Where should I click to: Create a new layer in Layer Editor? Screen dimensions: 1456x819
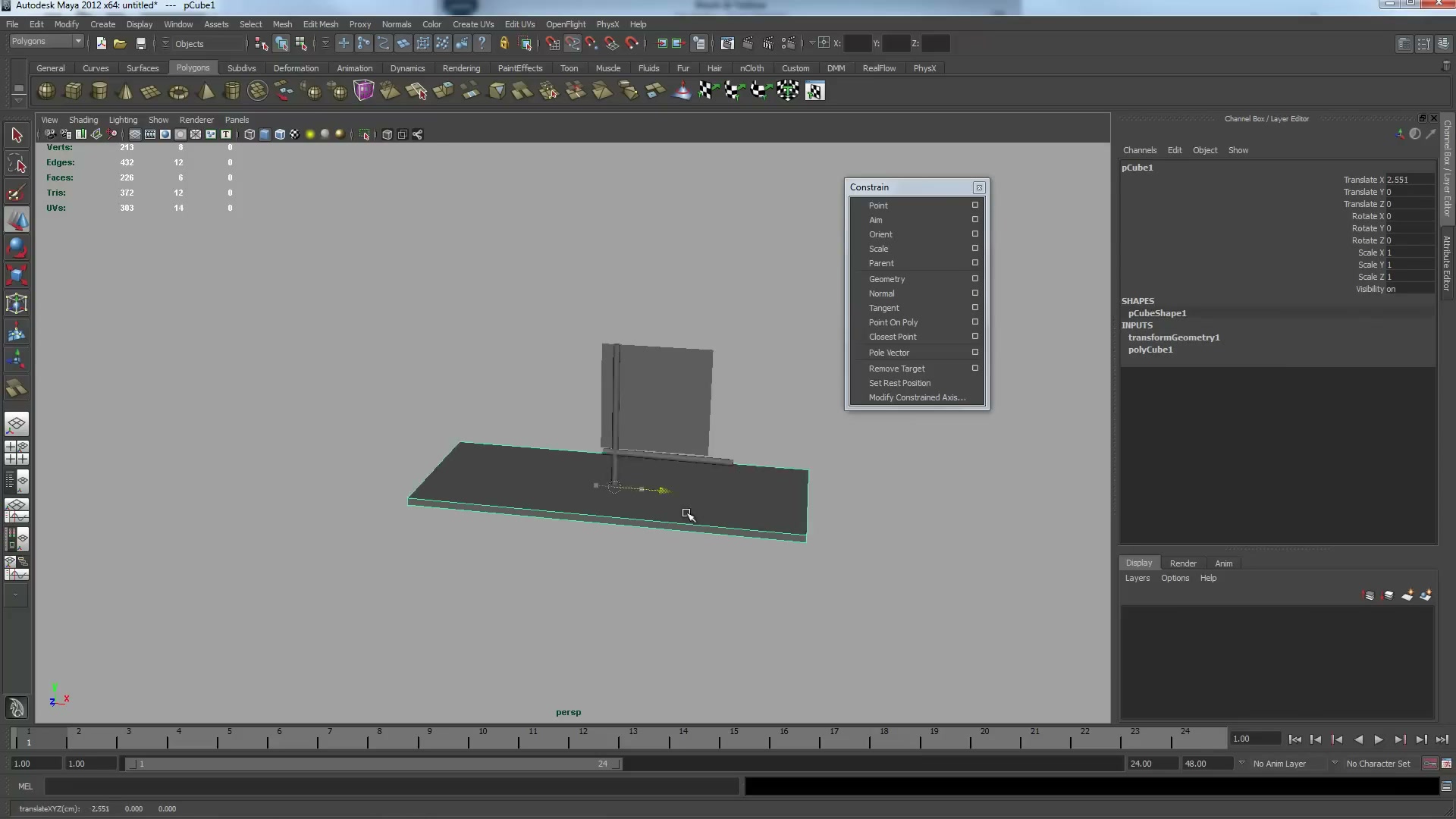[1407, 595]
